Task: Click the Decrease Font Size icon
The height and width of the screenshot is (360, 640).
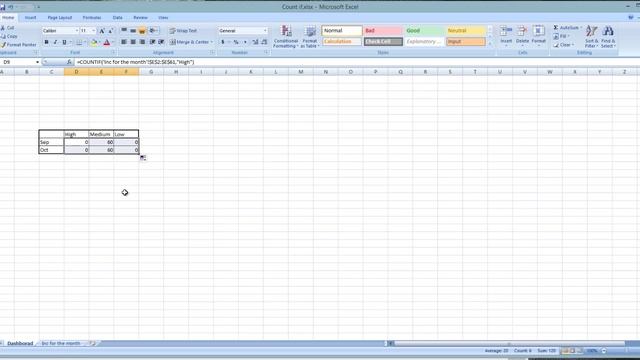Action: pyautogui.click(x=110, y=31)
